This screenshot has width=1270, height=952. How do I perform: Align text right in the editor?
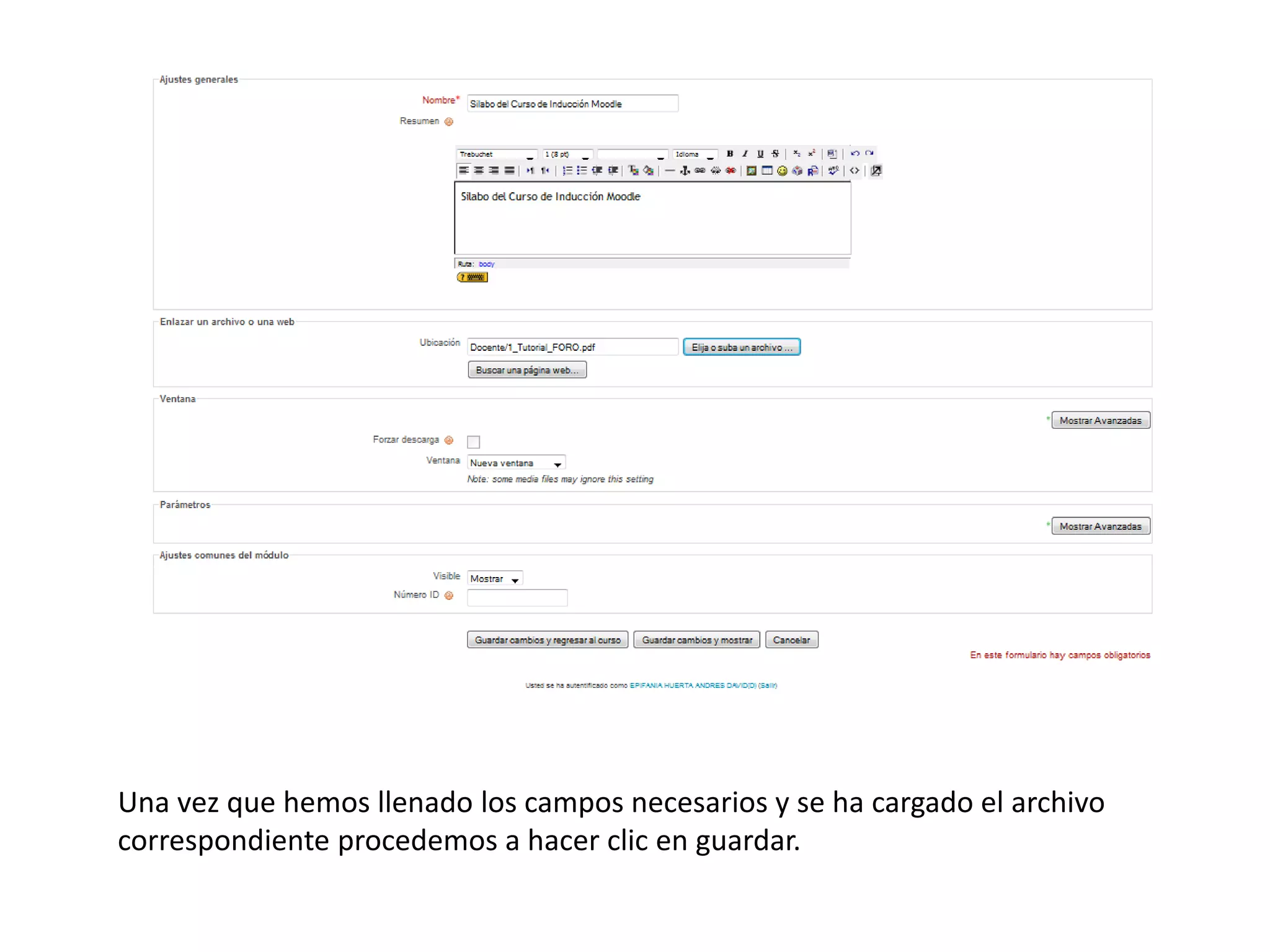click(x=494, y=170)
